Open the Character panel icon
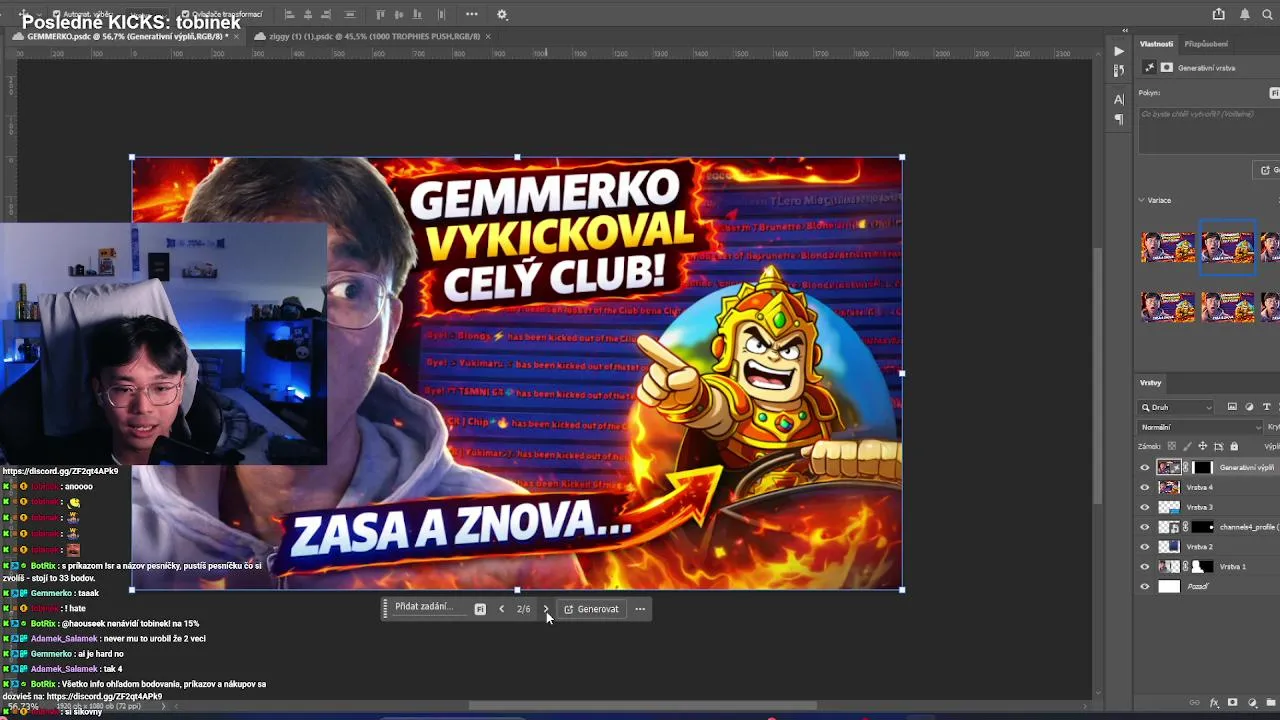 [x=1119, y=99]
